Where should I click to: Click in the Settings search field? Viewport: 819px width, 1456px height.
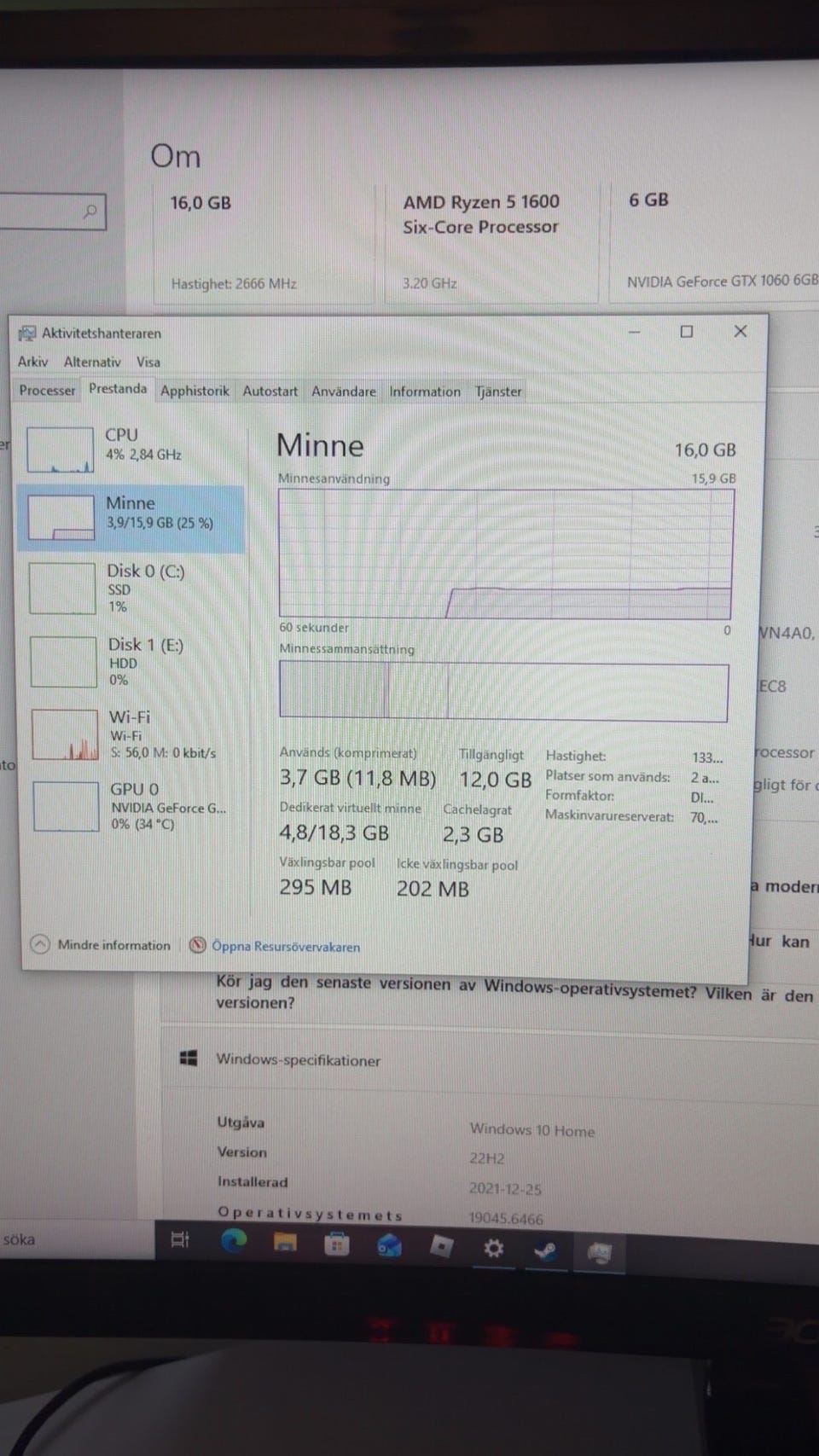tap(53, 211)
